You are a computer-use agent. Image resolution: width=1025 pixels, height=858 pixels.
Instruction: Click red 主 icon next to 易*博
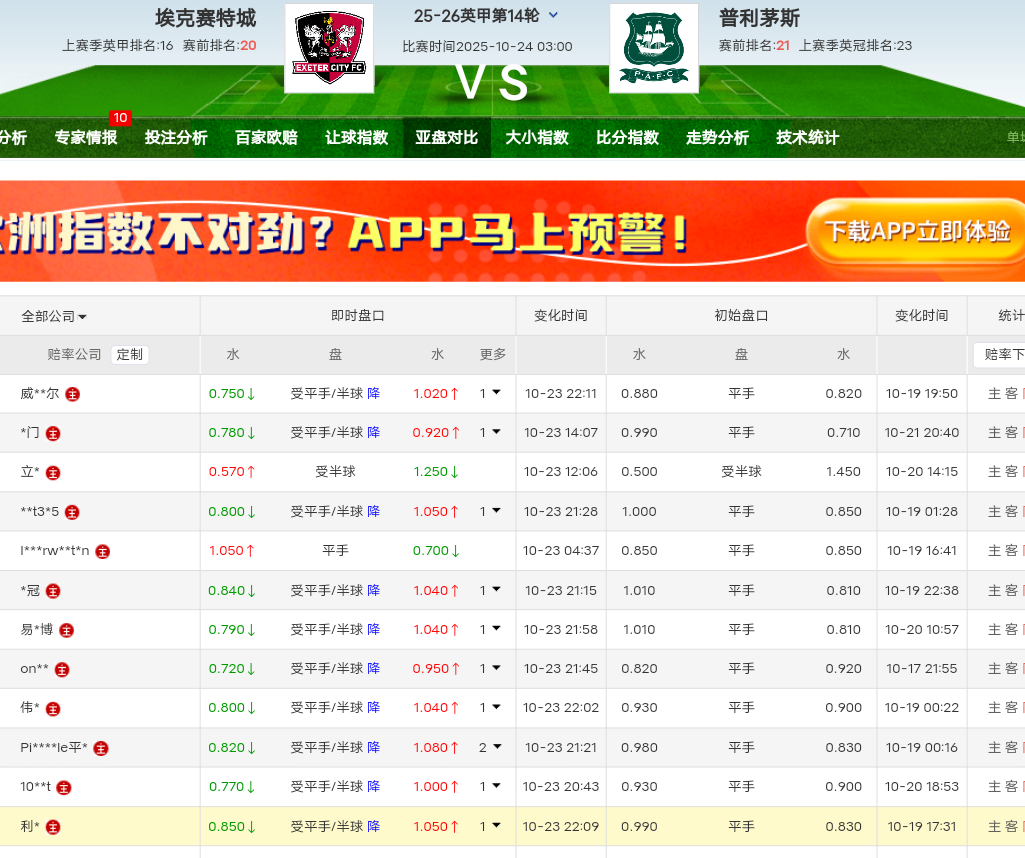67,630
